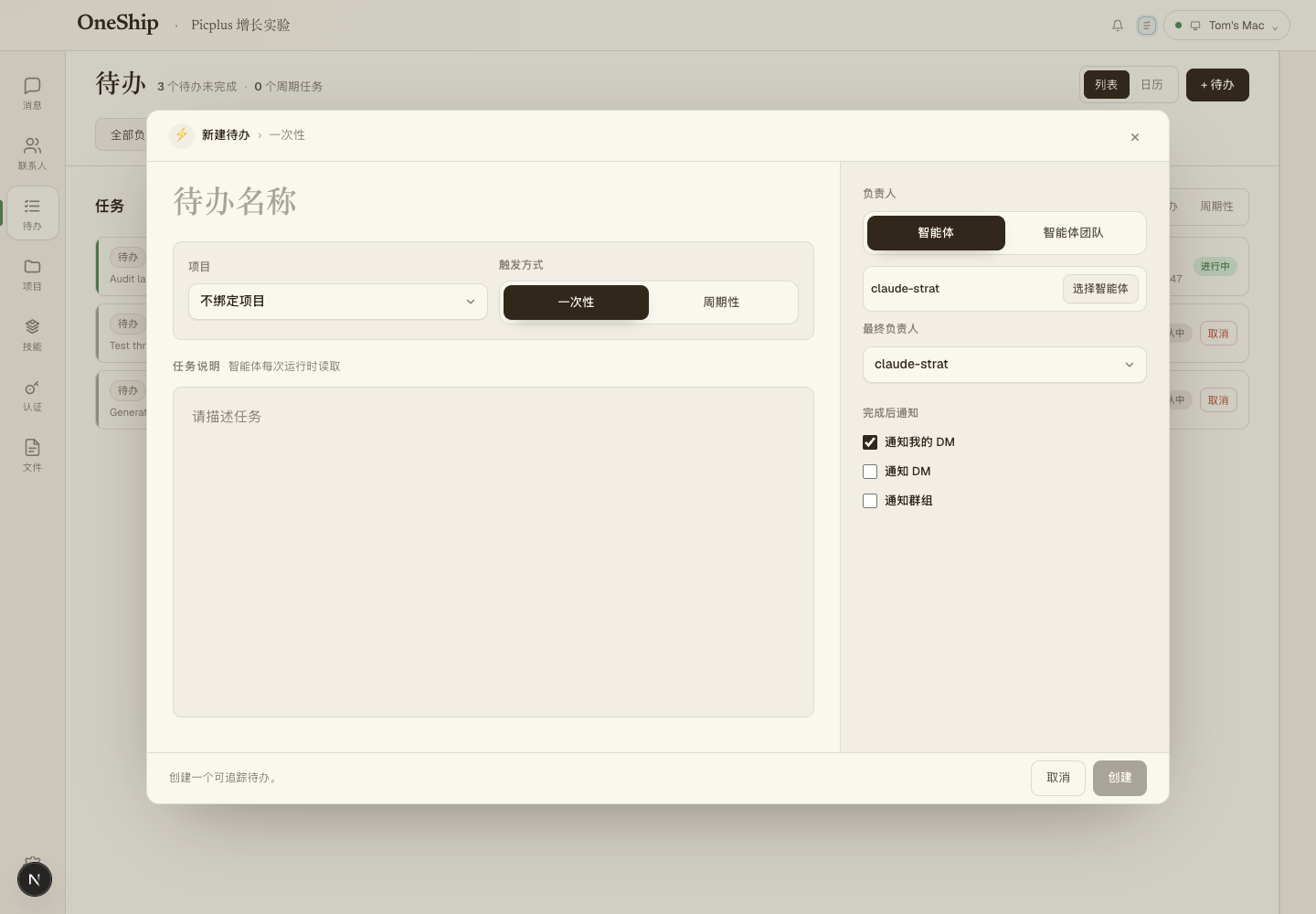Select 周期性 trigger mode
Viewport: 1316px width, 914px height.
click(x=721, y=303)
